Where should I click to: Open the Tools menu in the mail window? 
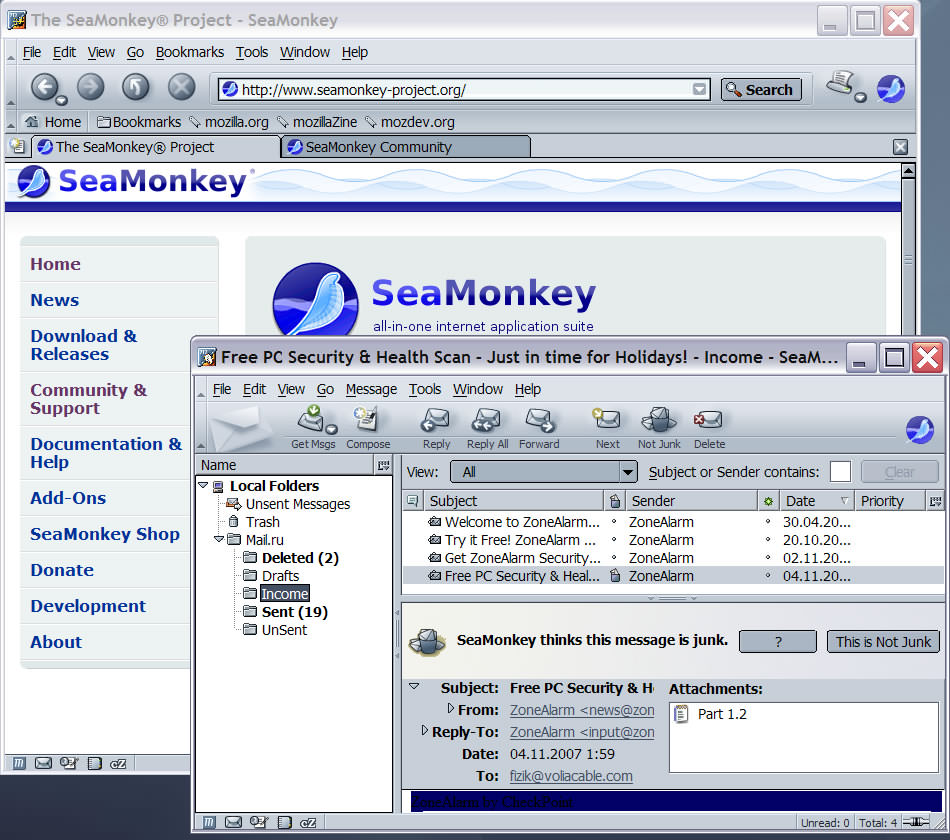425,389
